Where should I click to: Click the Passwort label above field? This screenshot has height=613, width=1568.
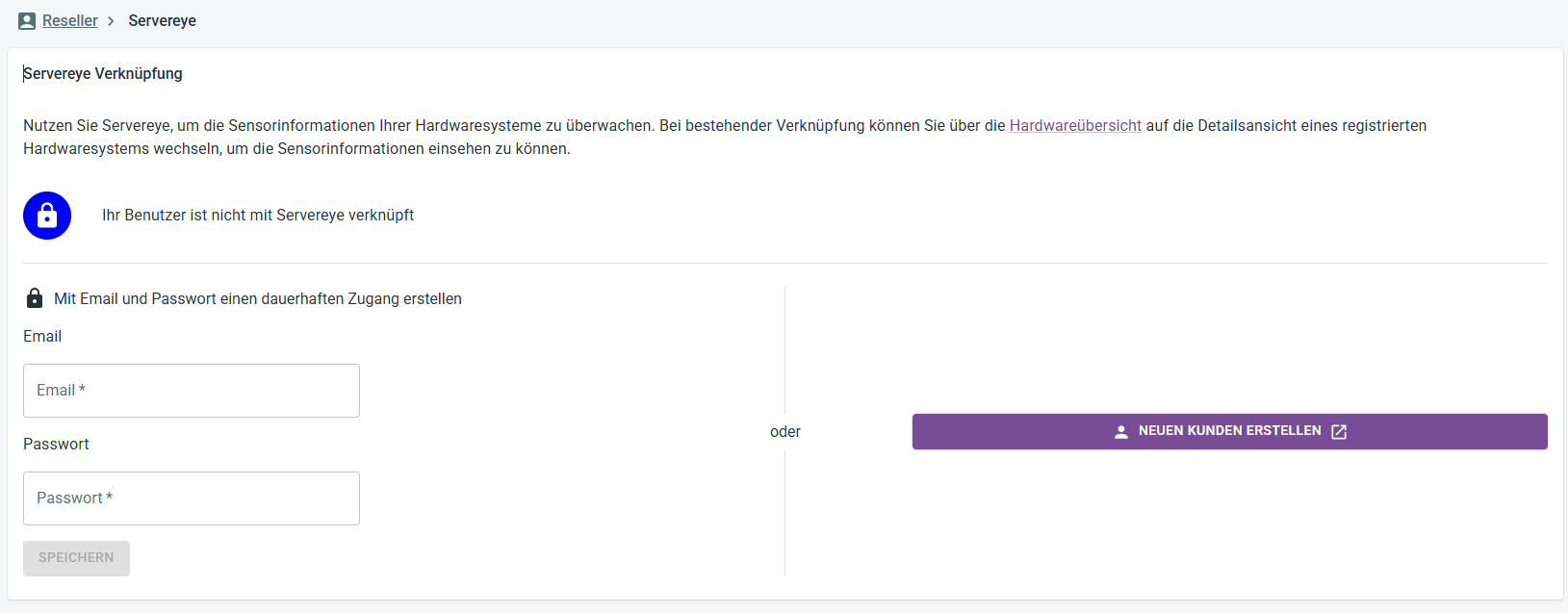(56, 445)
